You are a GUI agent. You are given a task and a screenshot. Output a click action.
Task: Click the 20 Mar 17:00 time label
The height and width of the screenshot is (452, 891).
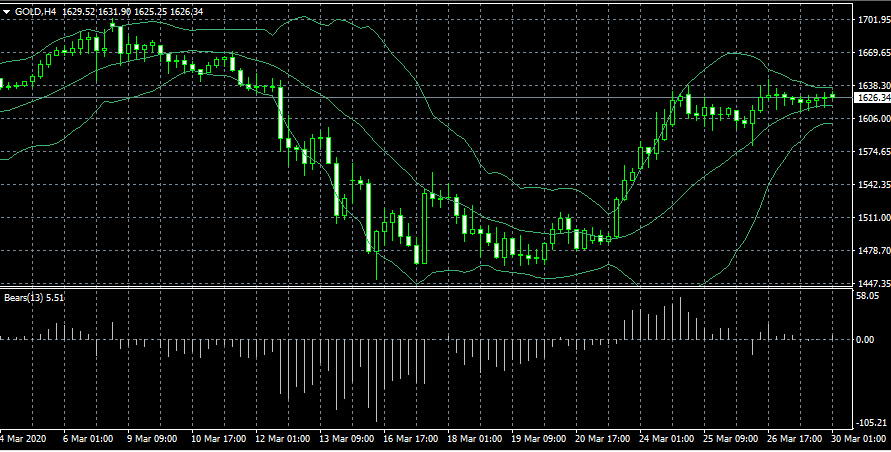tap(603, 439)
